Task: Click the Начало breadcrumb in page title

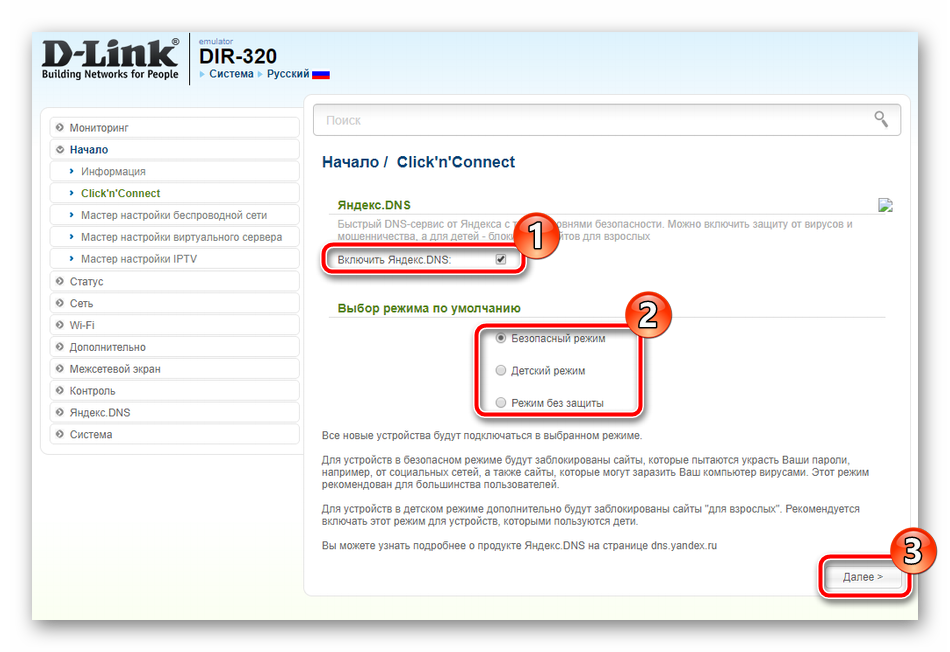Action: point(350,162)
